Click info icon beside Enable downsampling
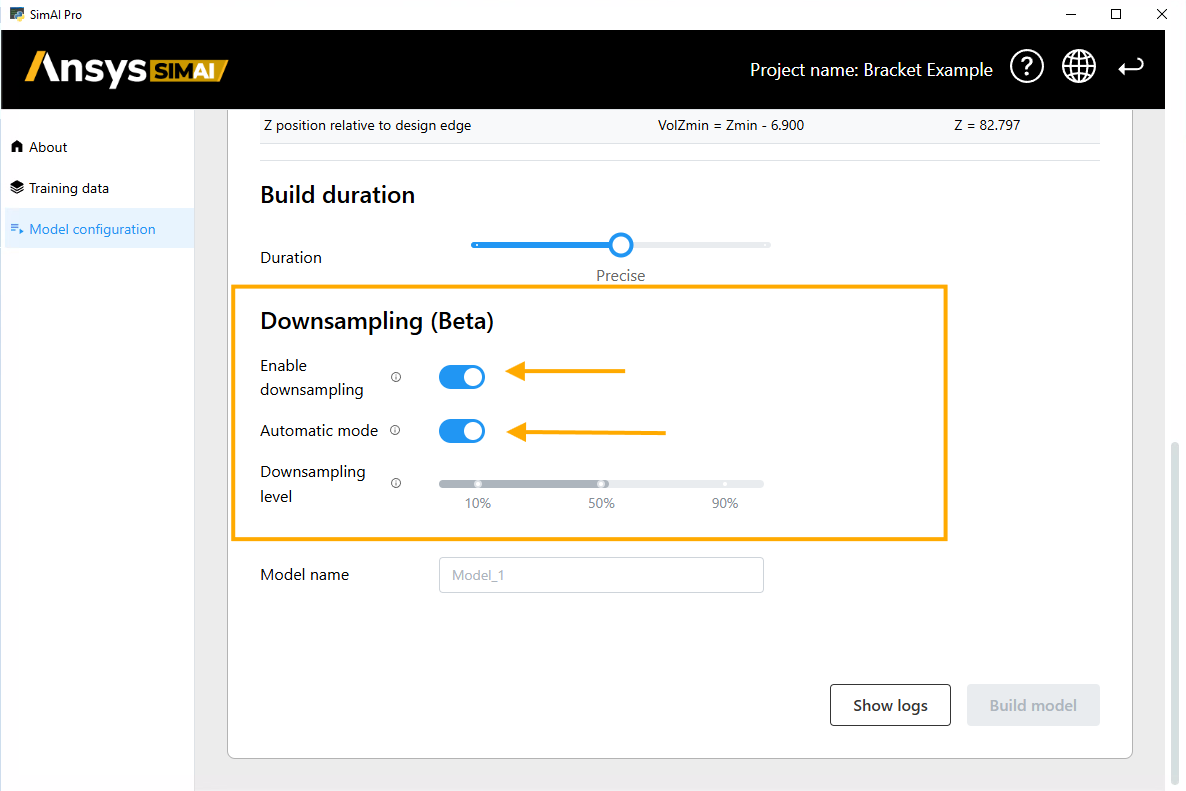Viewport: 1186px width, 791px height. click(x=396, y=377)
